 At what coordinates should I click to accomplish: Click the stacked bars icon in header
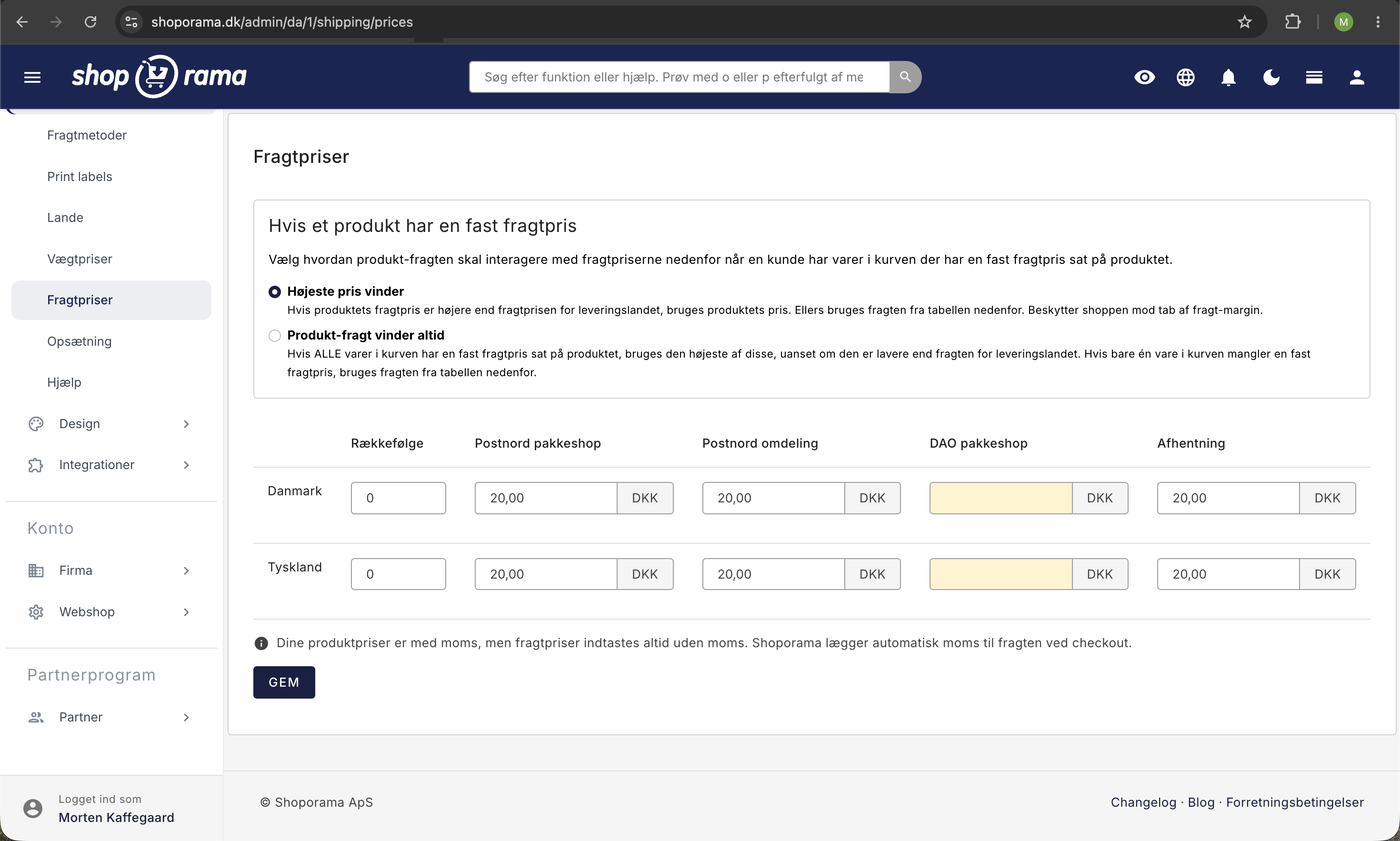1314,77
